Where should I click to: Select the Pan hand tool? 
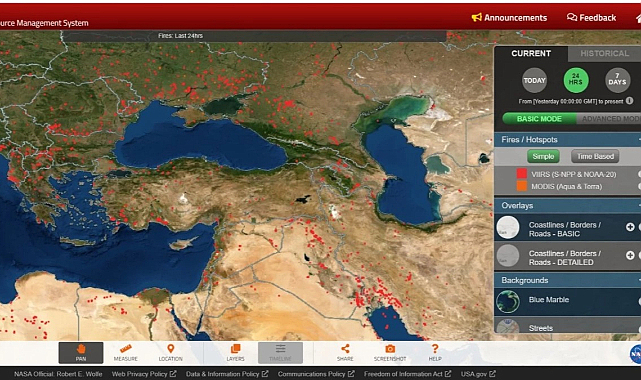pyautogui.click(x=81, y=353)
